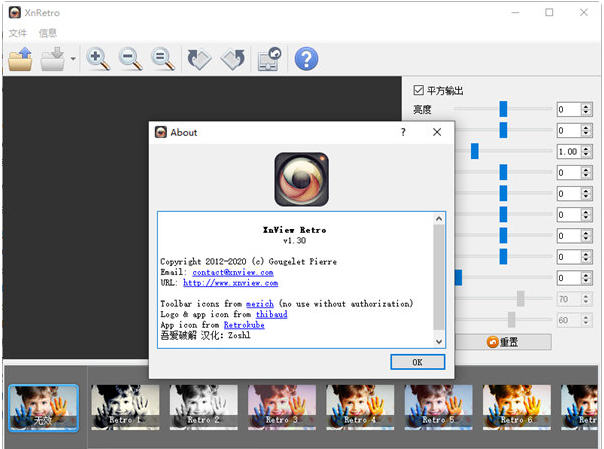Image resolution: width=604 pixels, height=449 pixels.
Task: Click the 重置 reset button
Action: click(x=502, y=342)
